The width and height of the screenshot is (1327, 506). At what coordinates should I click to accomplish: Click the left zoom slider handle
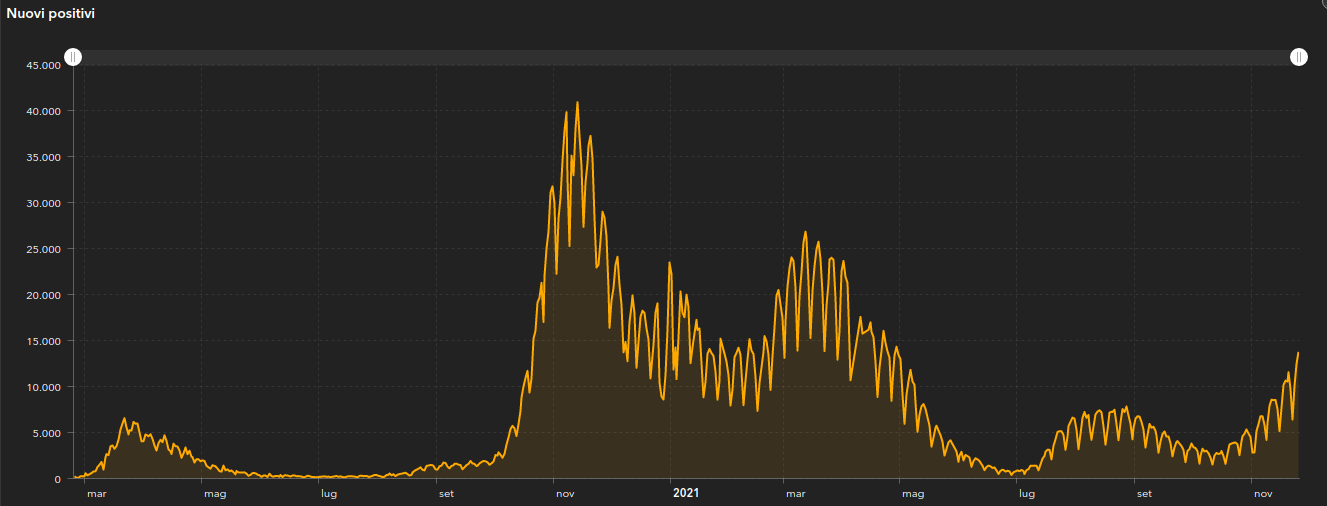(73, 57)
